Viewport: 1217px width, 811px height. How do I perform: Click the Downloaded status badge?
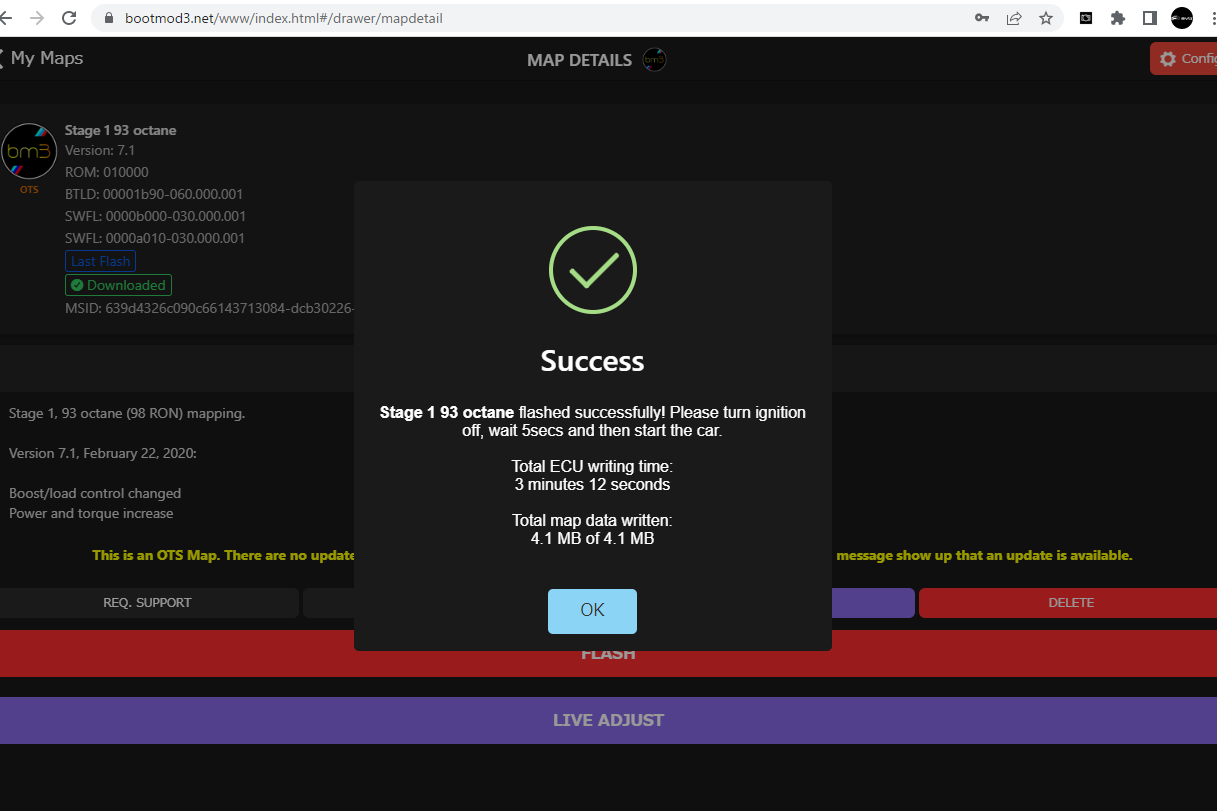pyautogui.click(x=118, y=285)
